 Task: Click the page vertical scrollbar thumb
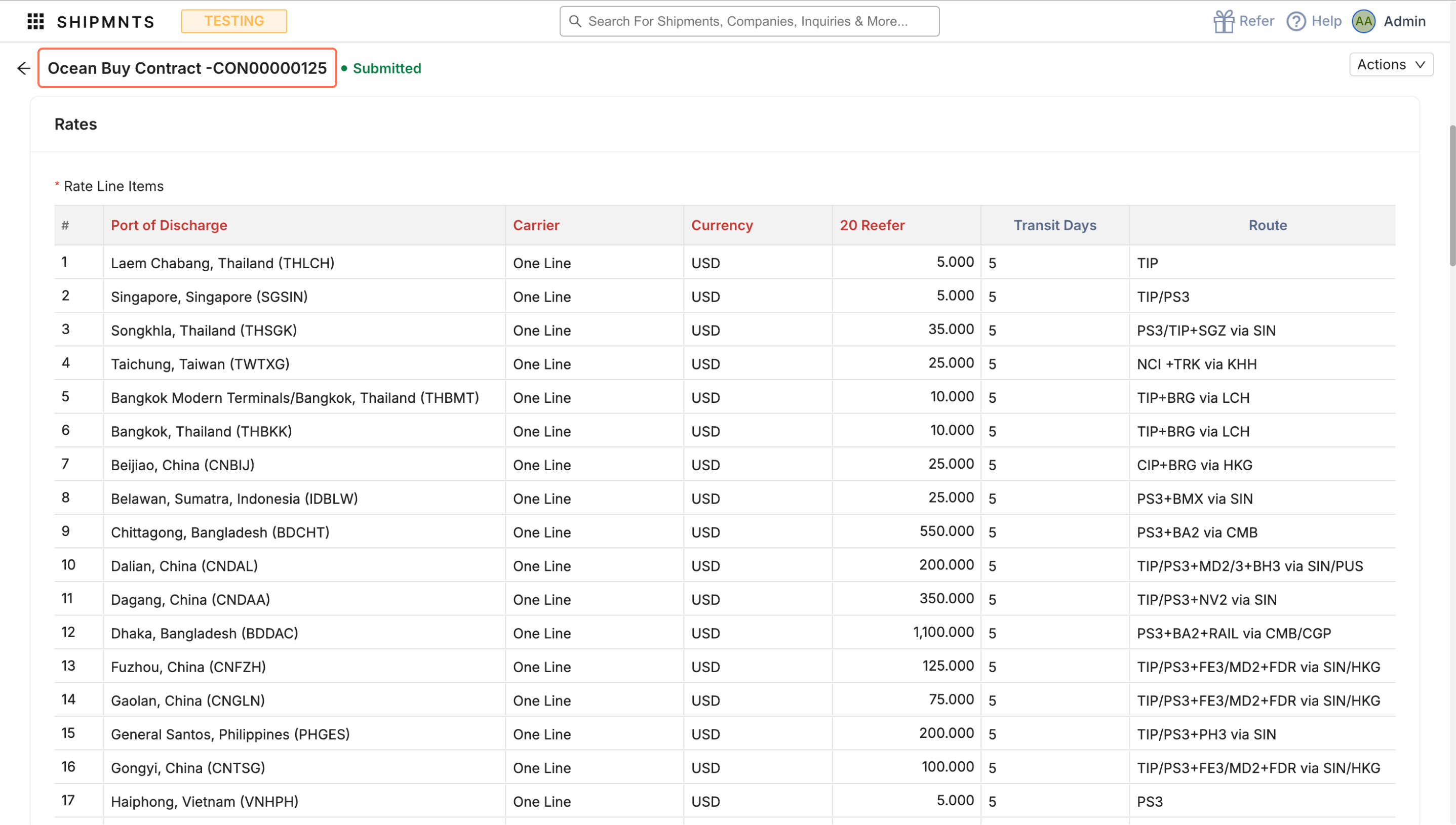[1451, 195]
